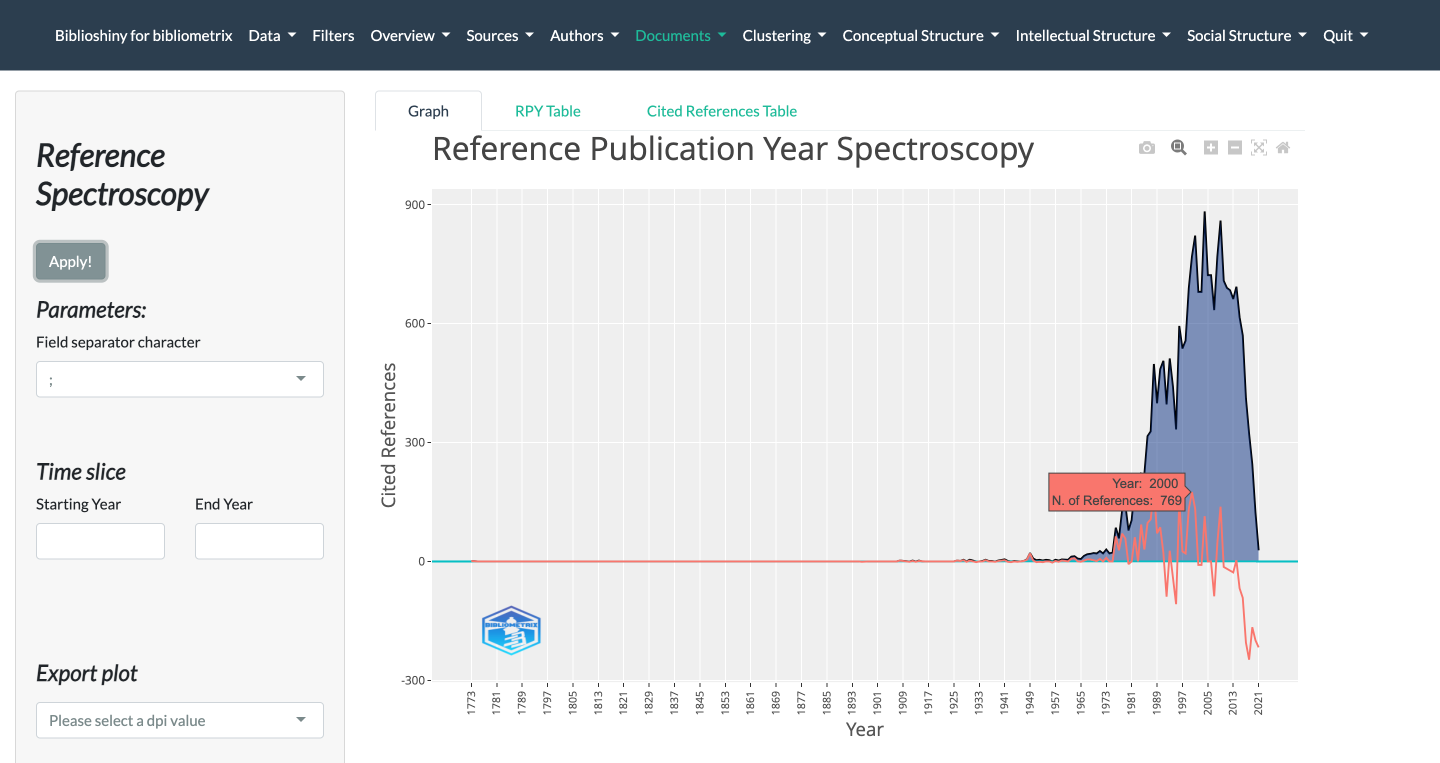Open the Intellectual Structure menu
The width and height of the screenshot is (1440, 763).
point(1093,35)
